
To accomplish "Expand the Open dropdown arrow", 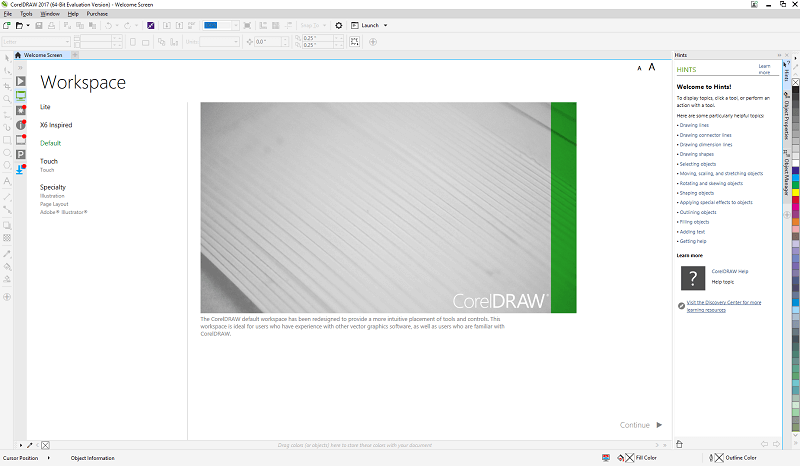I will (x=28, y=25).
